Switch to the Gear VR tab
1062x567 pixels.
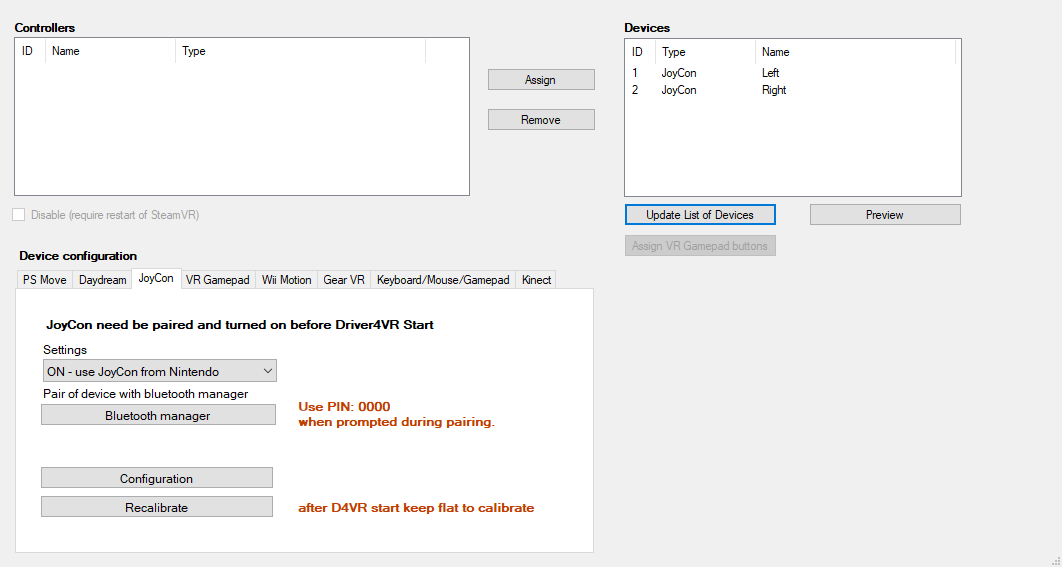click(344, 280)
